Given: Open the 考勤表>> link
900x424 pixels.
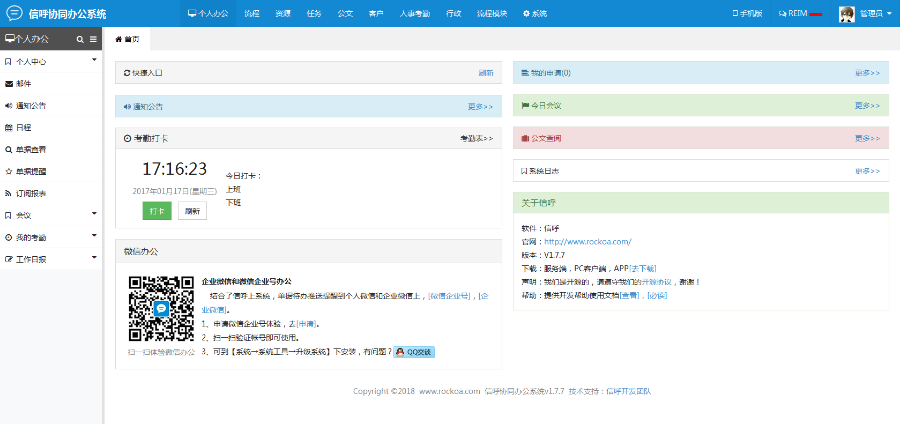Looking at the screenshot, I should 476,138.
